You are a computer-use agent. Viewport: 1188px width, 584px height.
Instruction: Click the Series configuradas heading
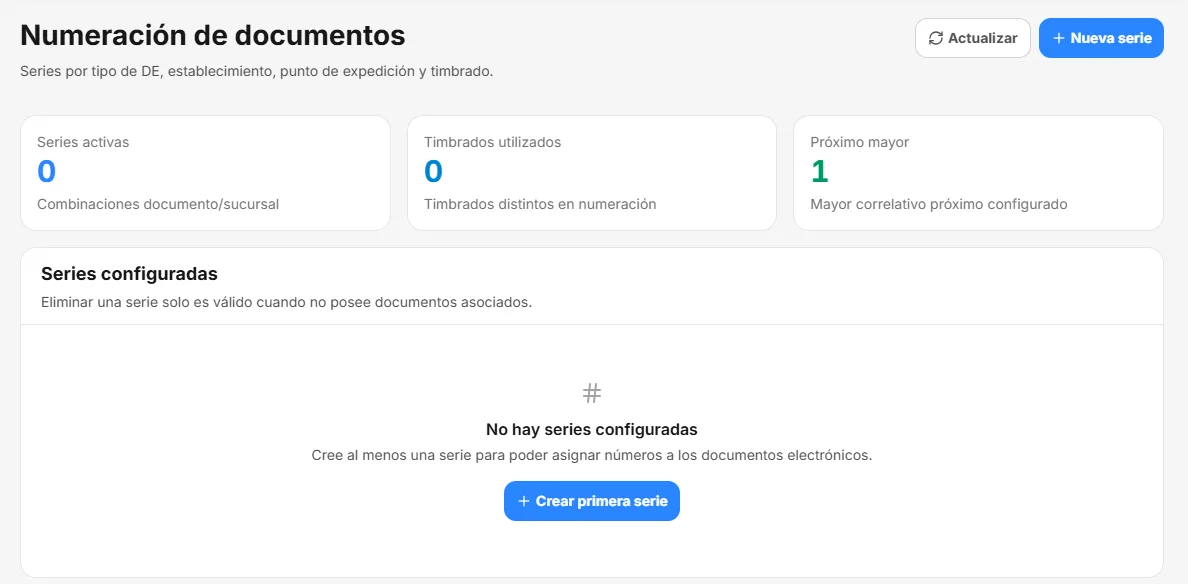[x=130, y=273]
